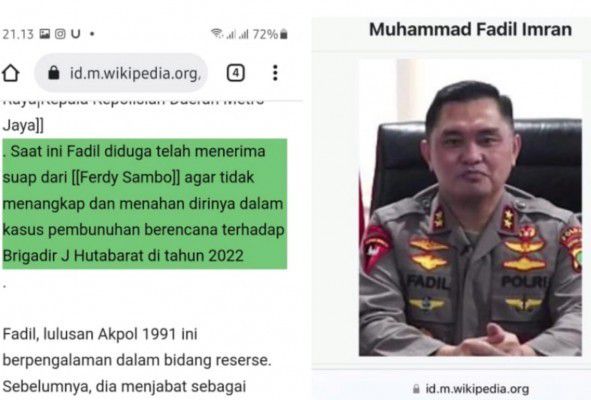
Task: Tap the padlock beside the bottom id.m.wikipedia.org caption
Action: [416, 389]
